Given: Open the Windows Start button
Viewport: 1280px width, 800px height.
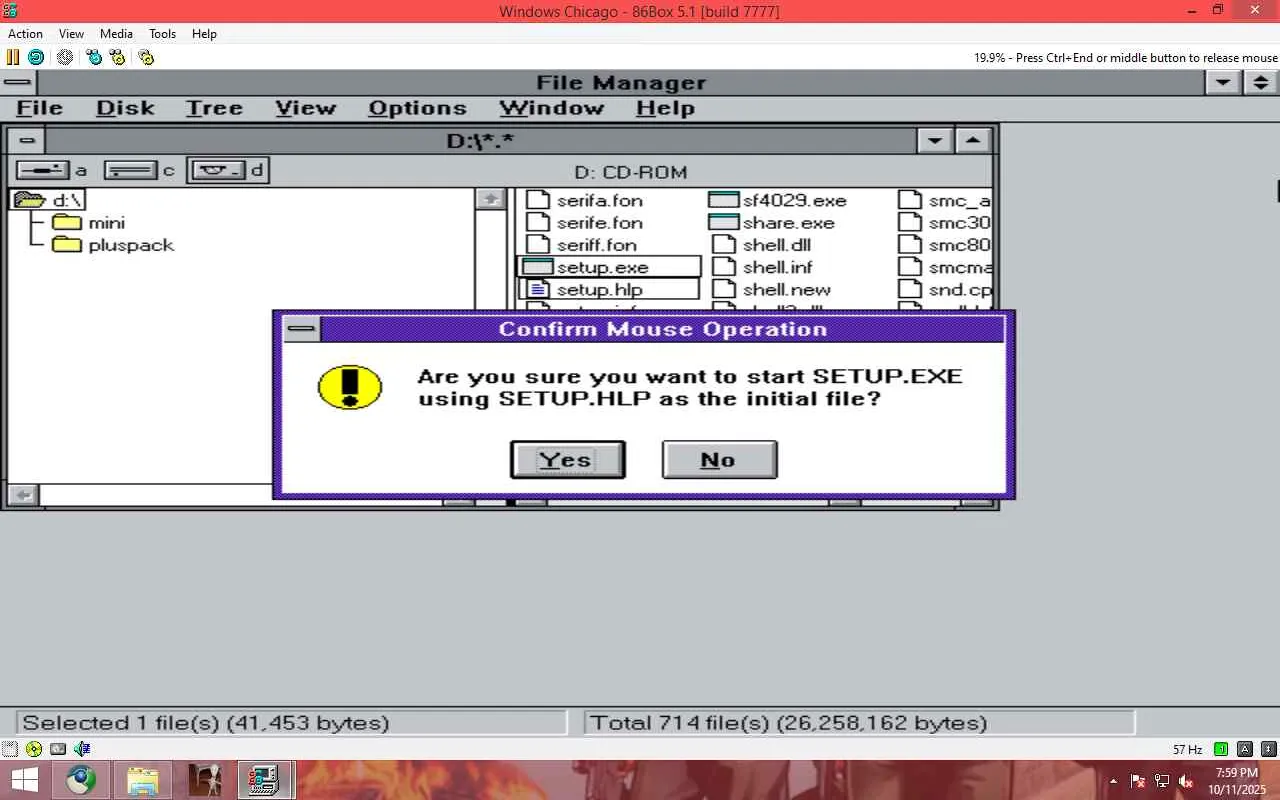Looking at the screenshot, I should point(24,780).
